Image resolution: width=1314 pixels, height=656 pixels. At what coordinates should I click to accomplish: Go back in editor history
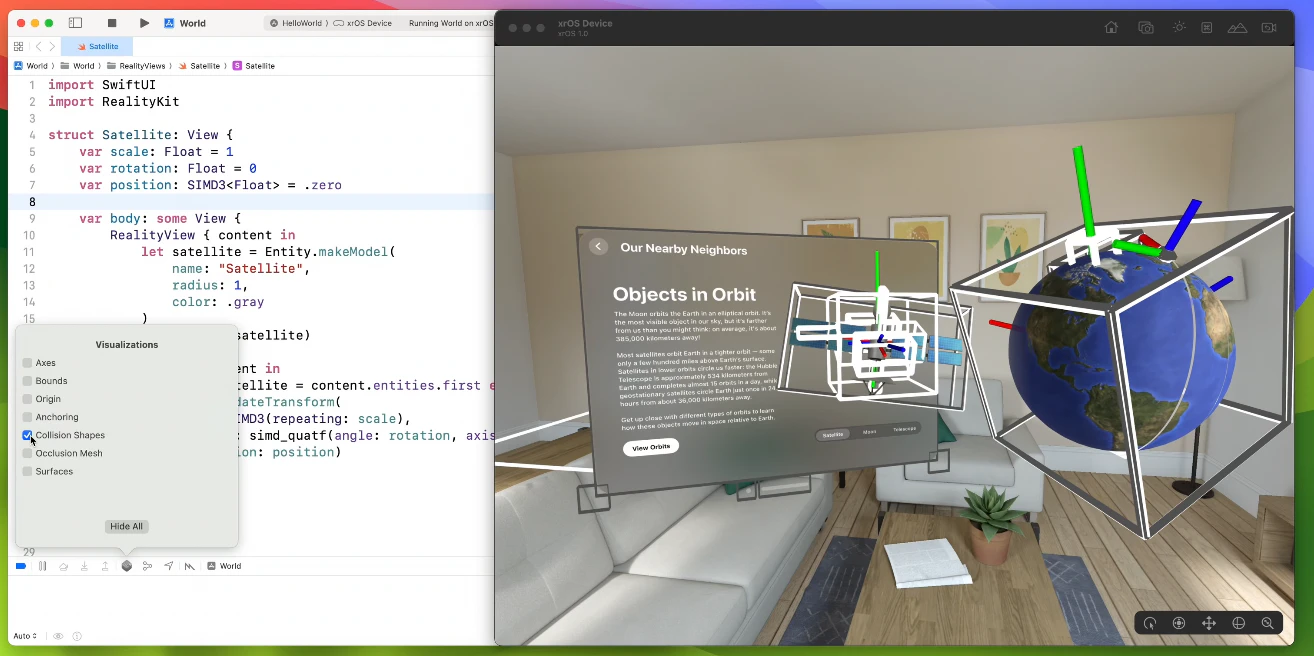39,46
